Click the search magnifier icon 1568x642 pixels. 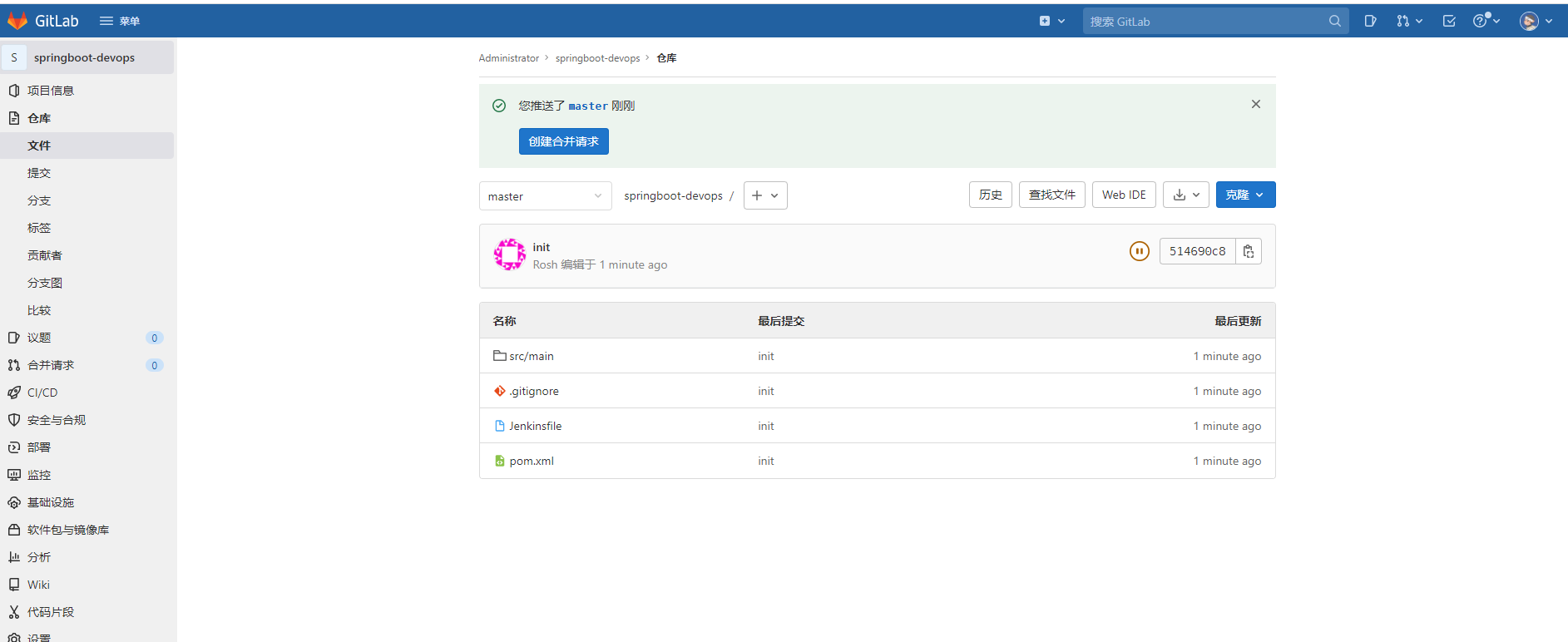pyautogui.click(x=1335, y=22)
